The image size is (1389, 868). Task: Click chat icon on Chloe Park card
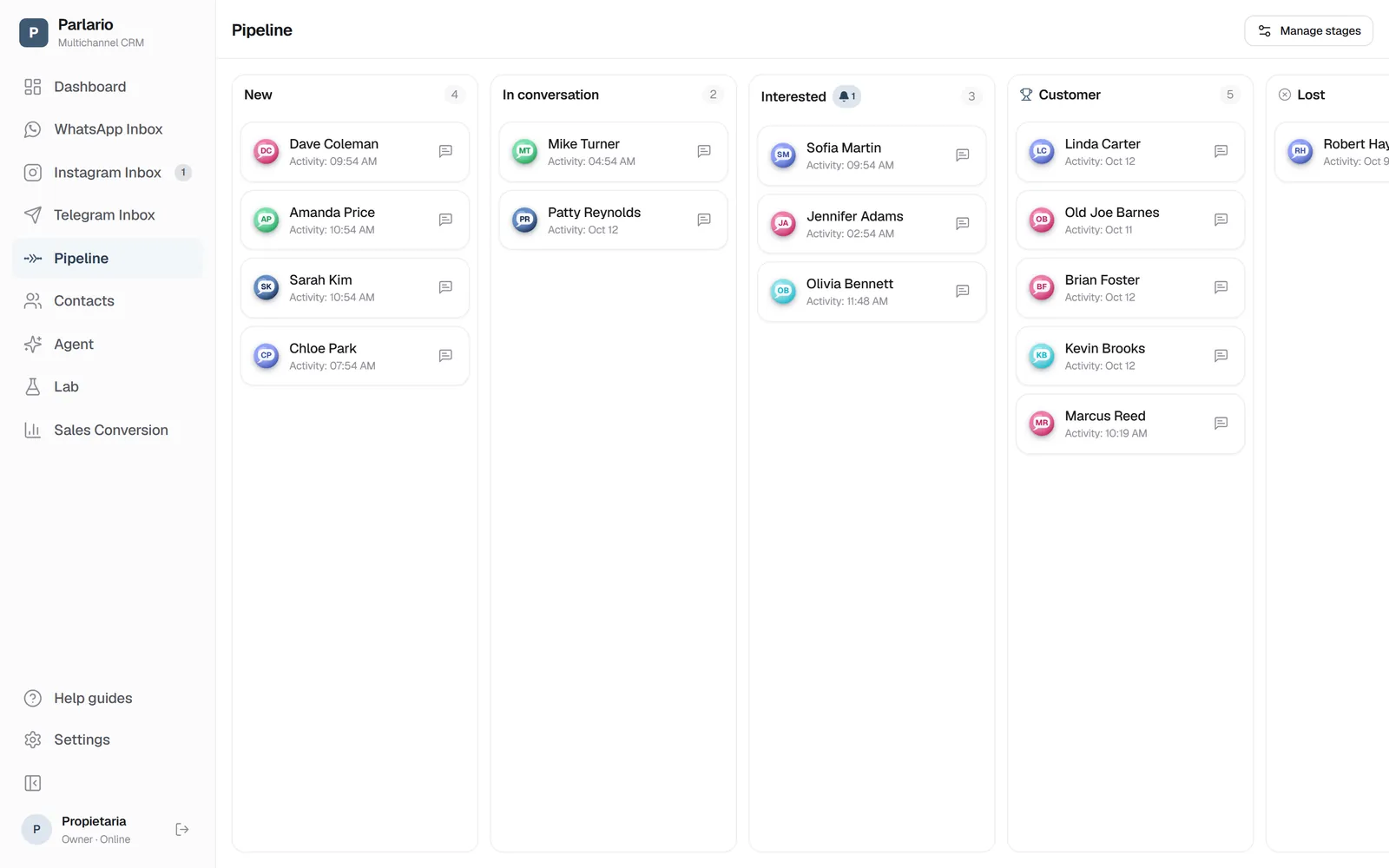point(445,356)
